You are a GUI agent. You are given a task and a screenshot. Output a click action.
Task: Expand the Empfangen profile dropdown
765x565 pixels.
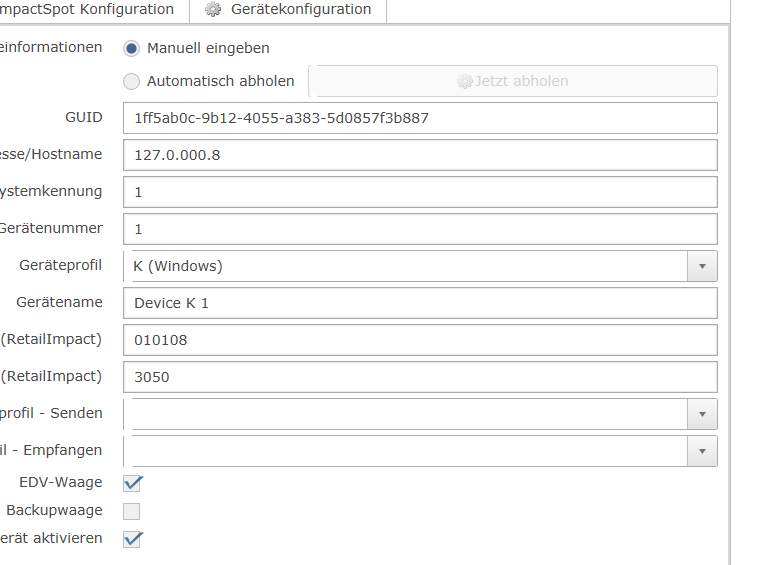click(702, 451)
